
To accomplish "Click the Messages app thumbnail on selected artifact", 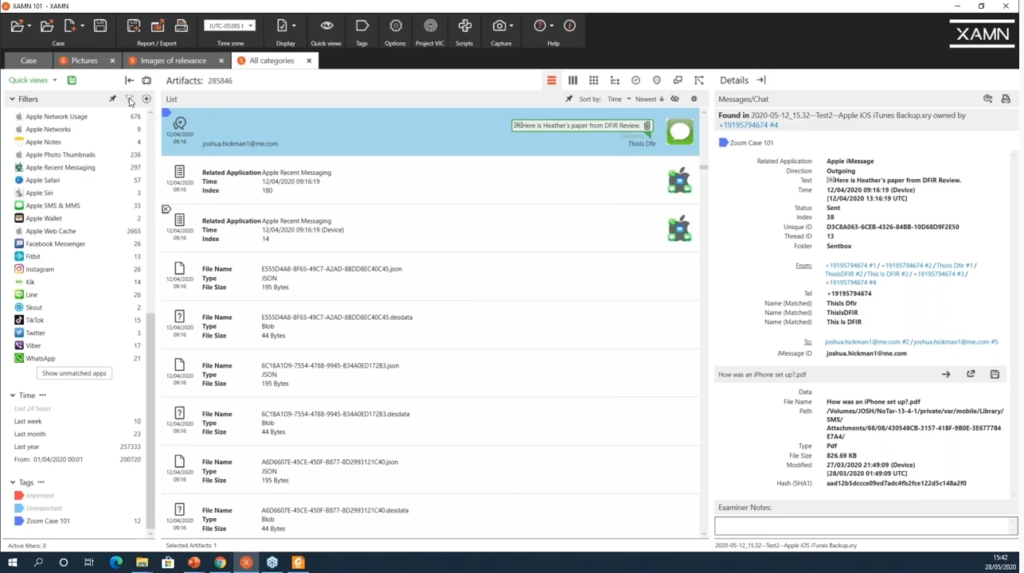I will click(680, 131).
